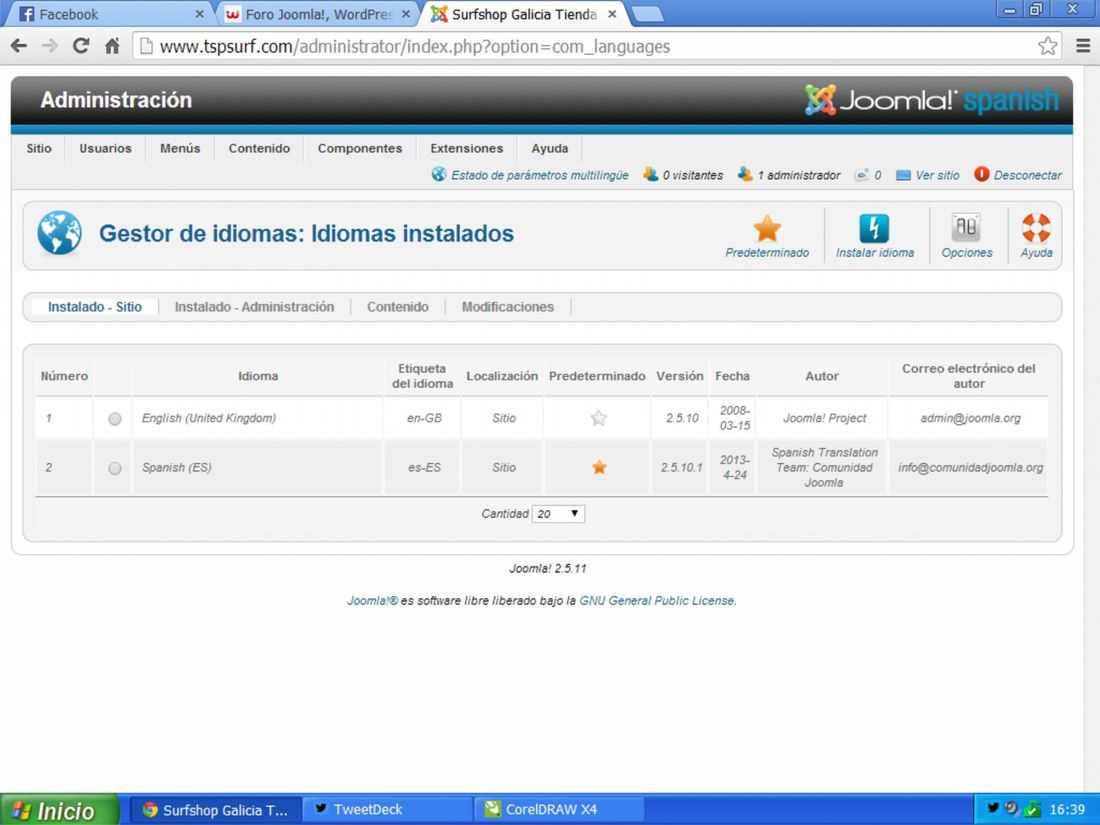The image size is (1100, 825).
Task: Click the Estado de parámetros multilingüe link
Action: (539, 175)
